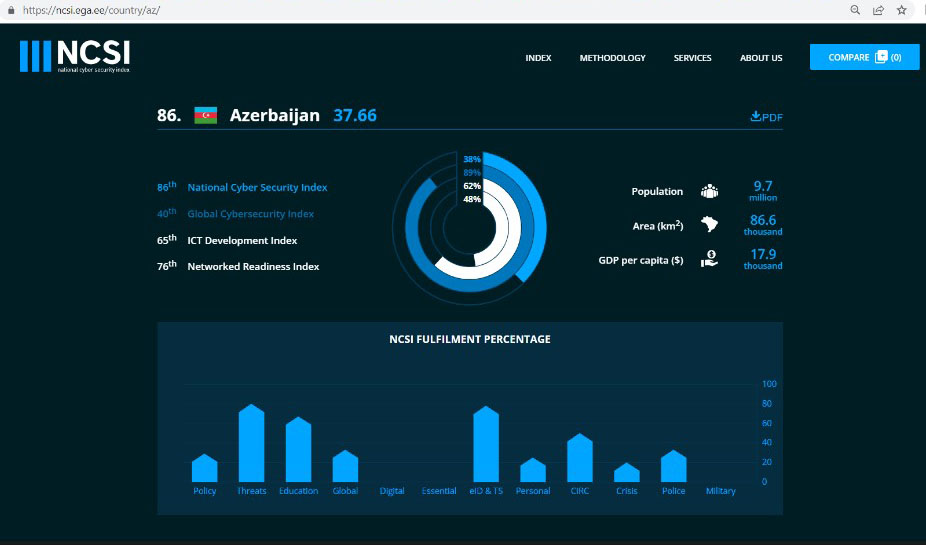Image resolution: width=926 pixels, height=545 pixels.
Task: Click the Education bar in chart
Action: [298, 452]
